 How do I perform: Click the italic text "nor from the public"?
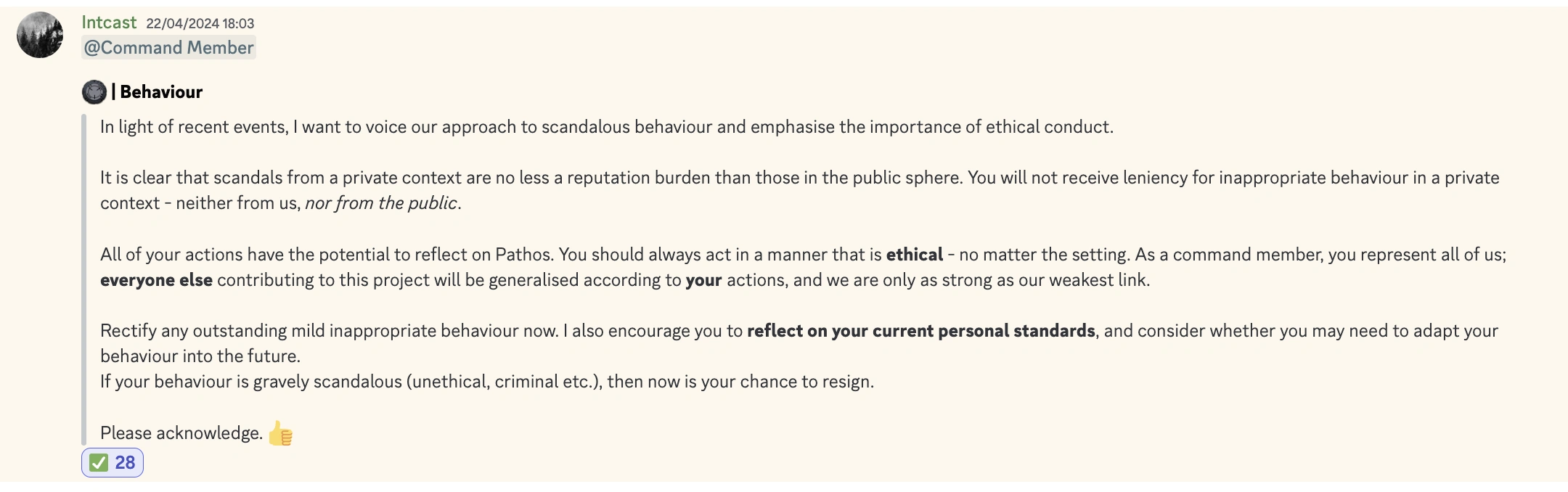[x=381, y=203]
